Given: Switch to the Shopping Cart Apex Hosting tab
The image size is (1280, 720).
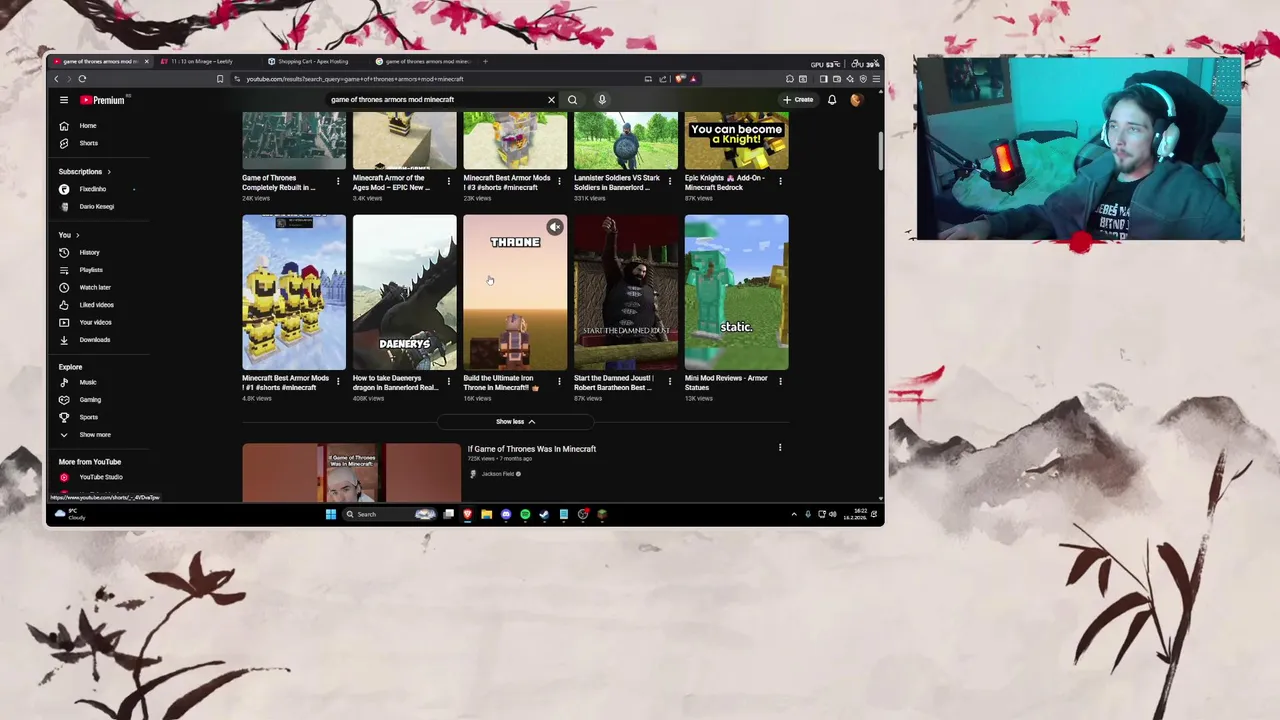Looking at the screenshot, I should point(312,62).
